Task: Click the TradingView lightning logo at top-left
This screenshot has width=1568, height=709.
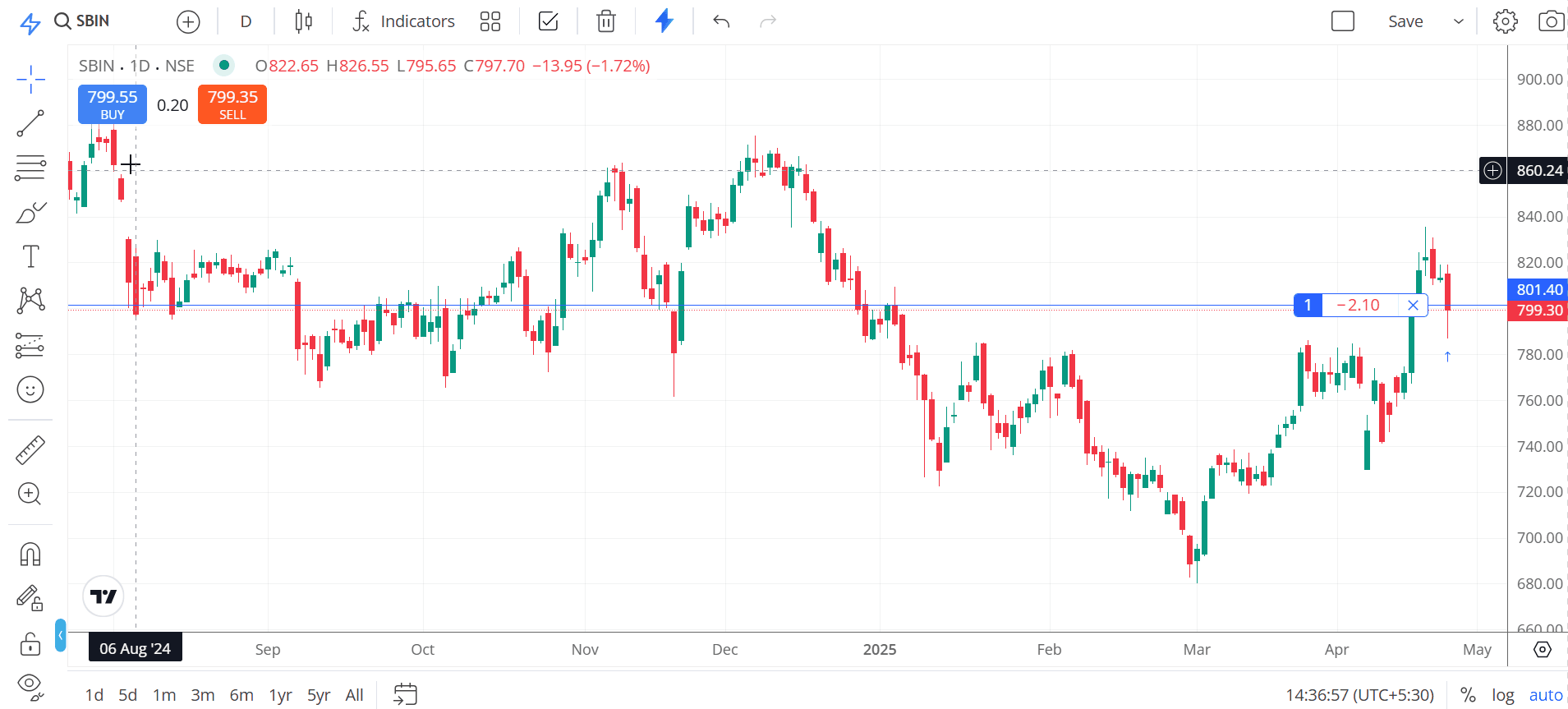Action: 30,23
